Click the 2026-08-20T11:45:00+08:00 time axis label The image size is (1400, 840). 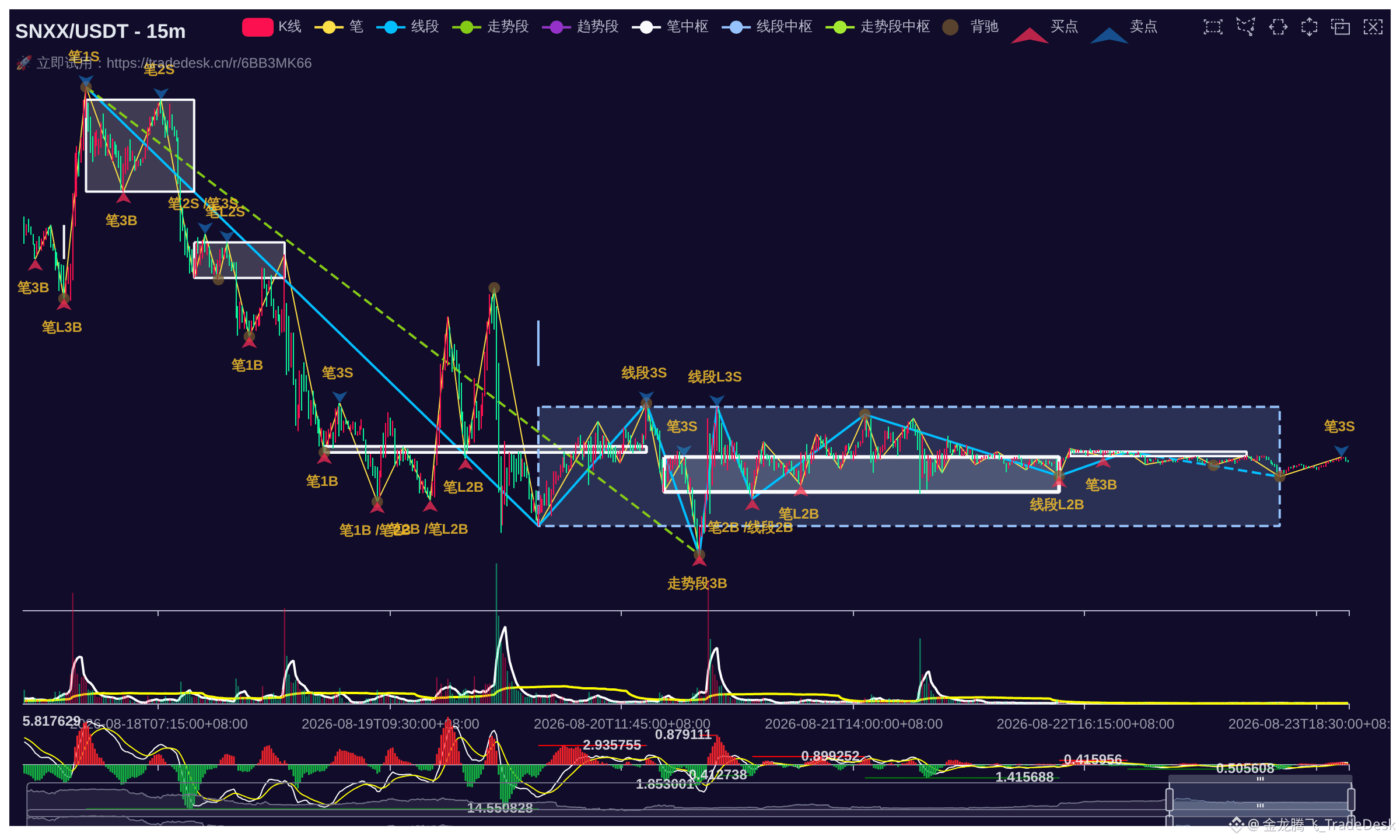(x=622, y=724)
